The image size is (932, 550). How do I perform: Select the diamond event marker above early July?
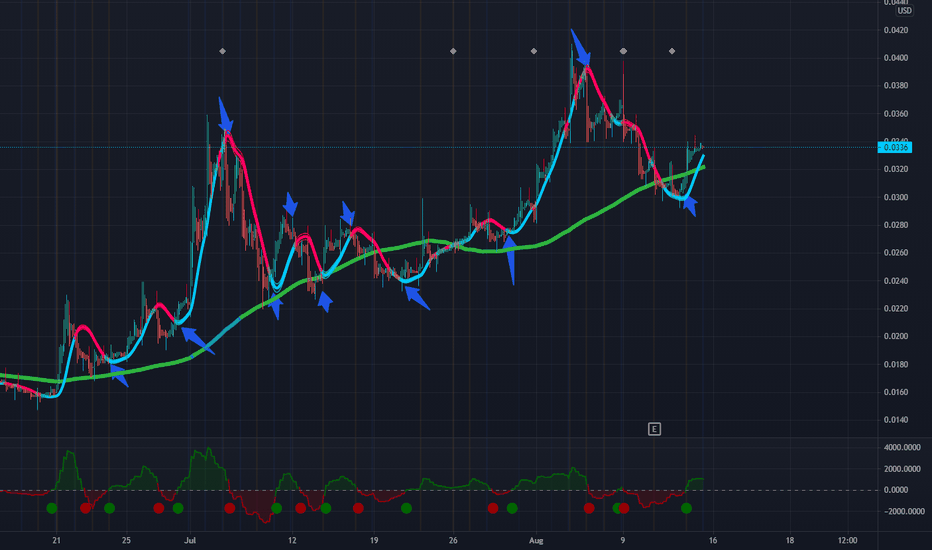(222, 51)
